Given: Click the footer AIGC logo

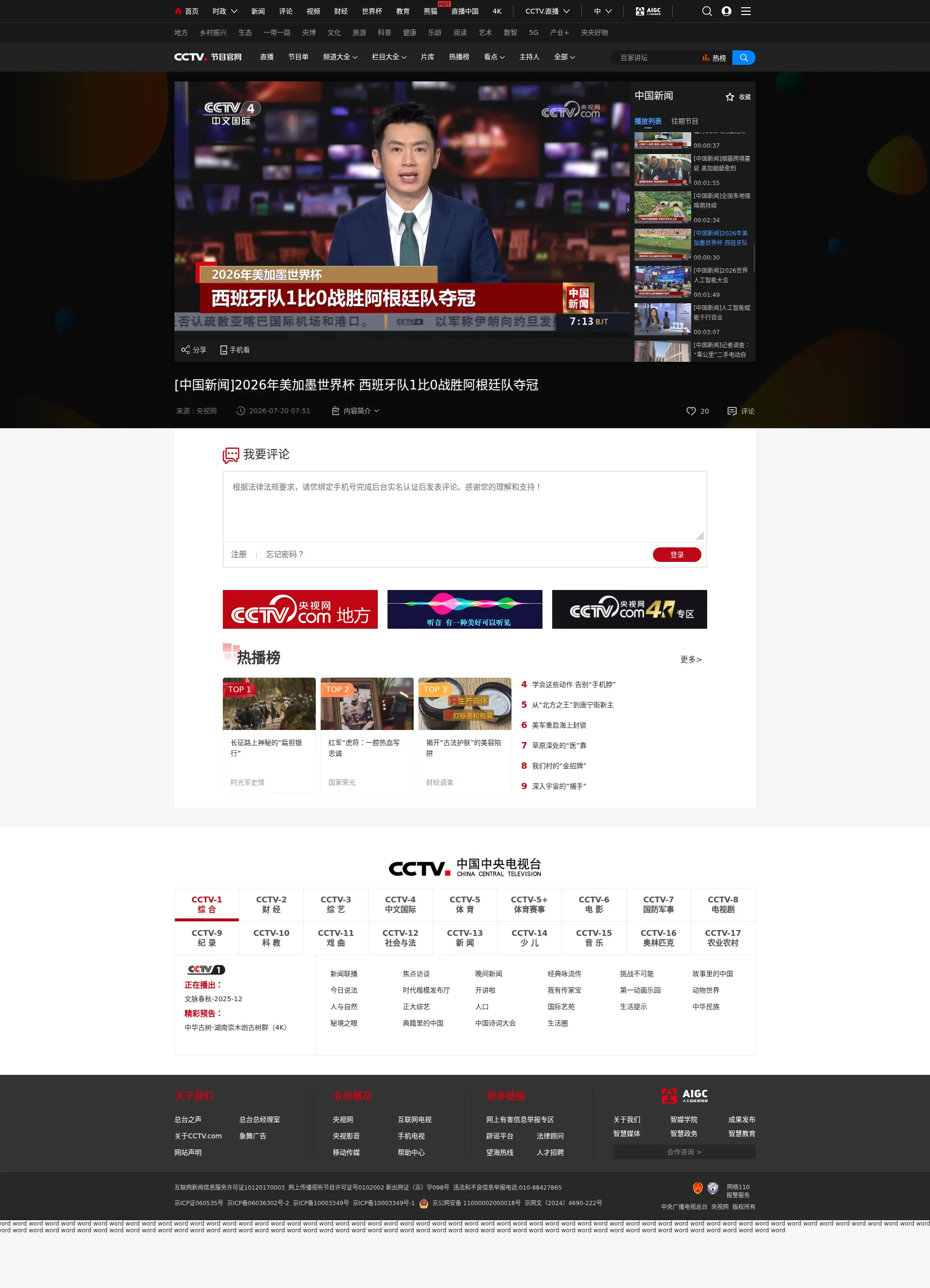Looking at the screenshot, I should tap(684, 1096).
